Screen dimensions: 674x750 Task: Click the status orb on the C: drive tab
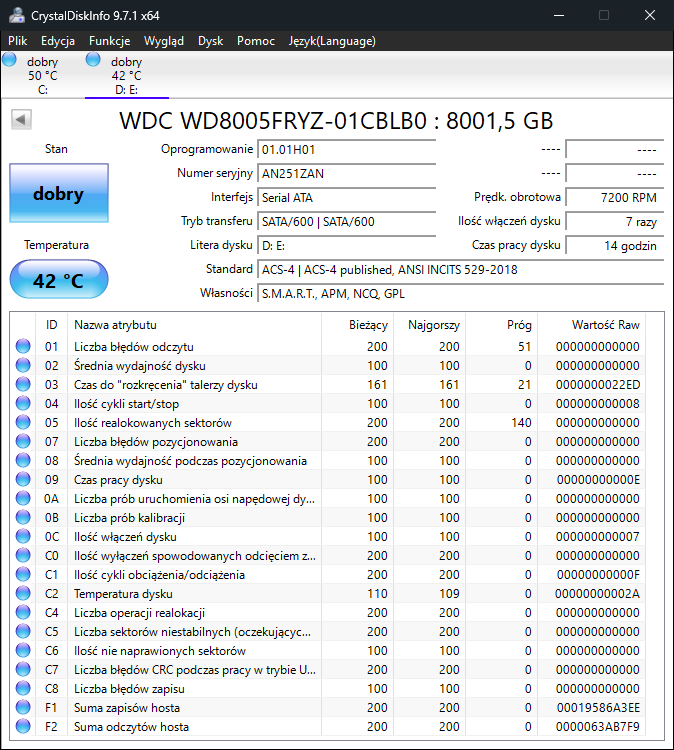[x=9, y=60]
